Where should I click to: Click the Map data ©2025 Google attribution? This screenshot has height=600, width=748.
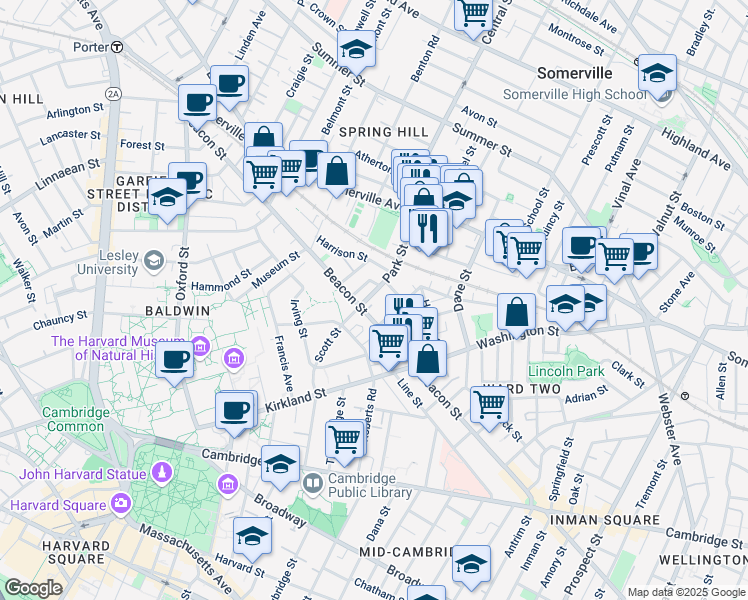[686, 593]
